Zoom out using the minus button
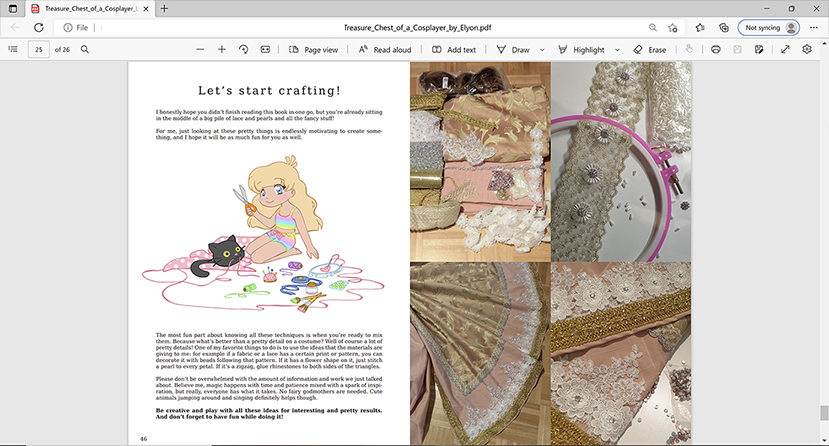 tap(200, 49)
